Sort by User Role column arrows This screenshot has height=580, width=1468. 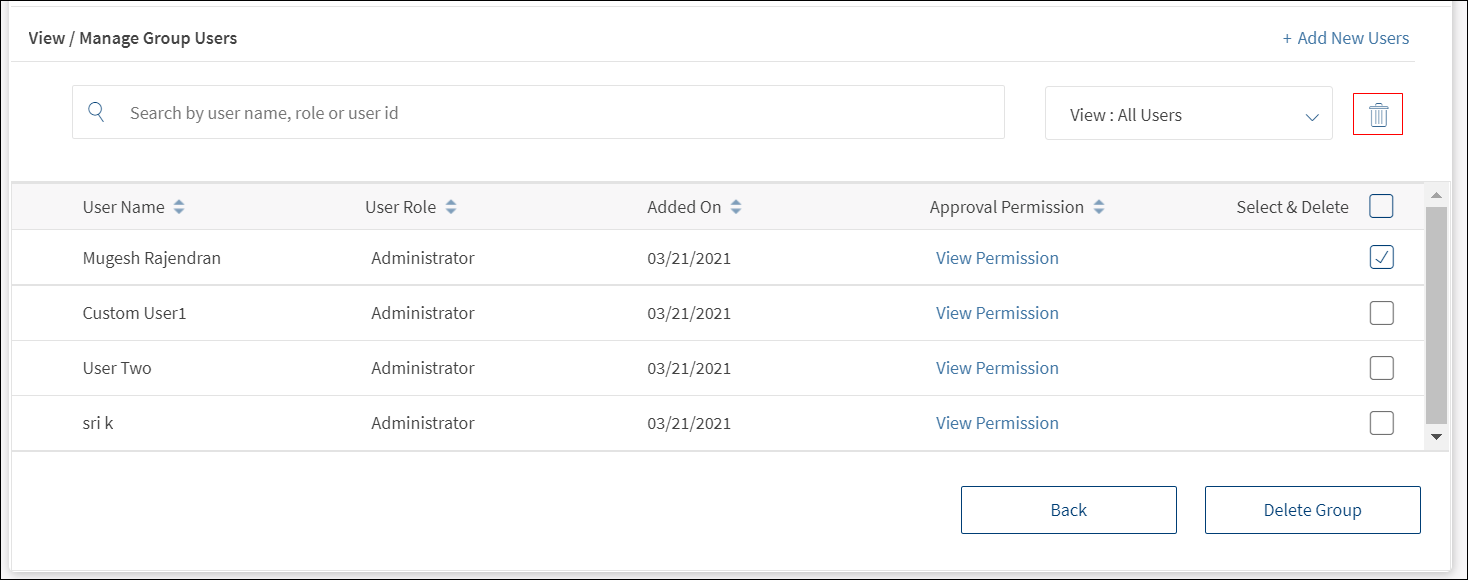pyautogui.click(x=451, y=207)
